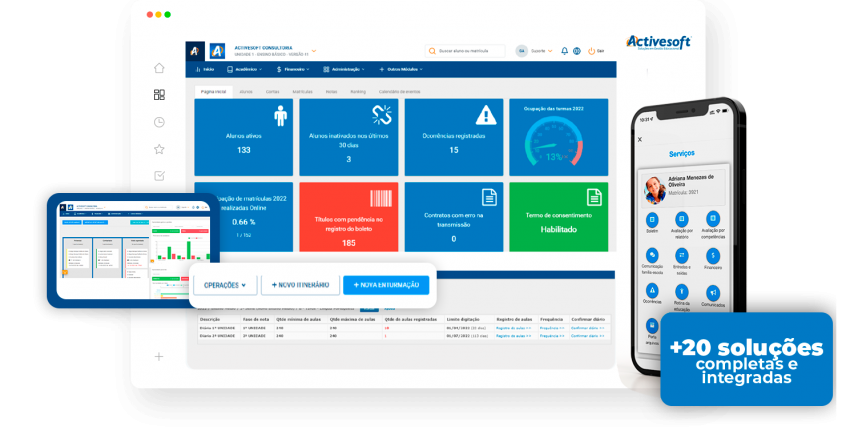This screenshot has width=850, height=430.
Task: Click the search magnifier icon
Action: pyautogui.click(x=432, y=51)
